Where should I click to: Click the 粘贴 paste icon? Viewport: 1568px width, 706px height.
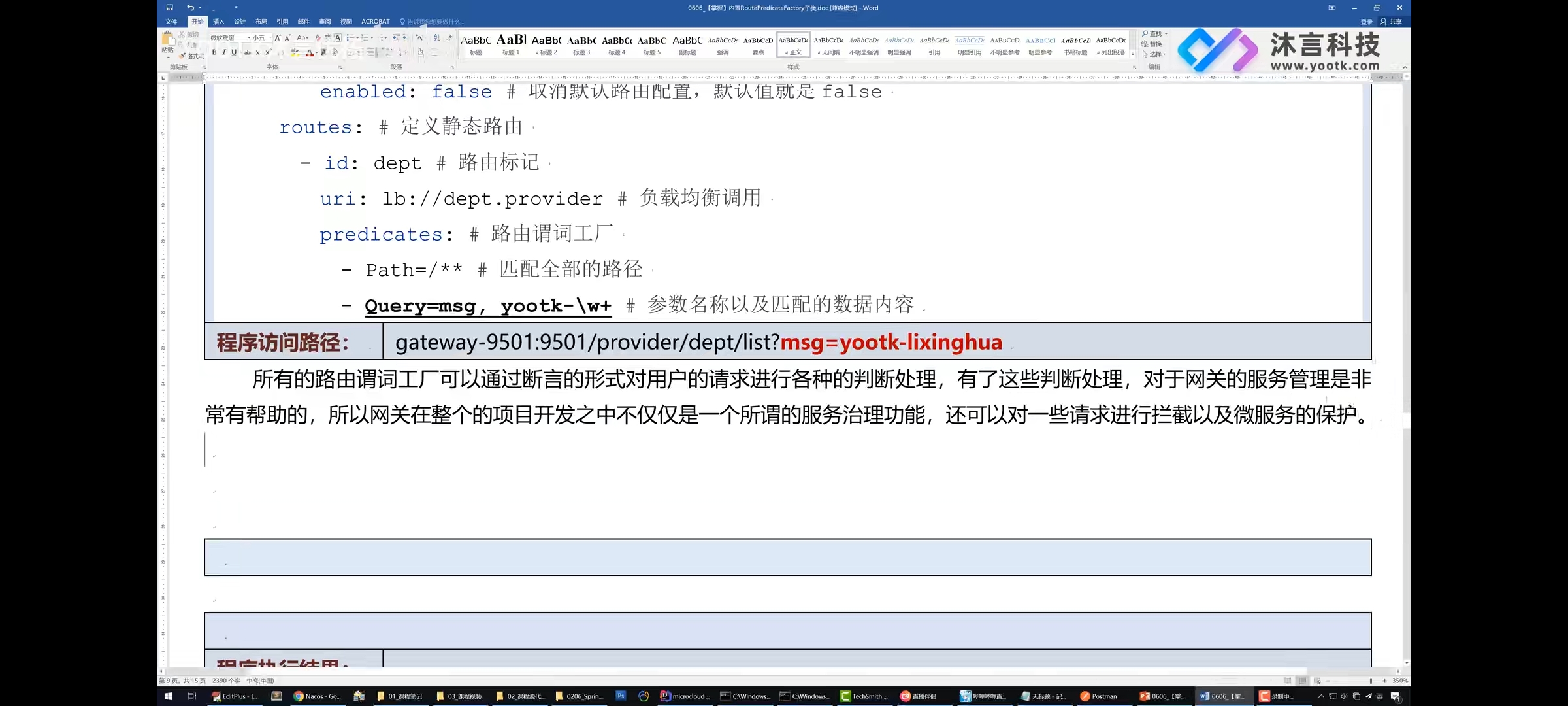coord(168,39)
